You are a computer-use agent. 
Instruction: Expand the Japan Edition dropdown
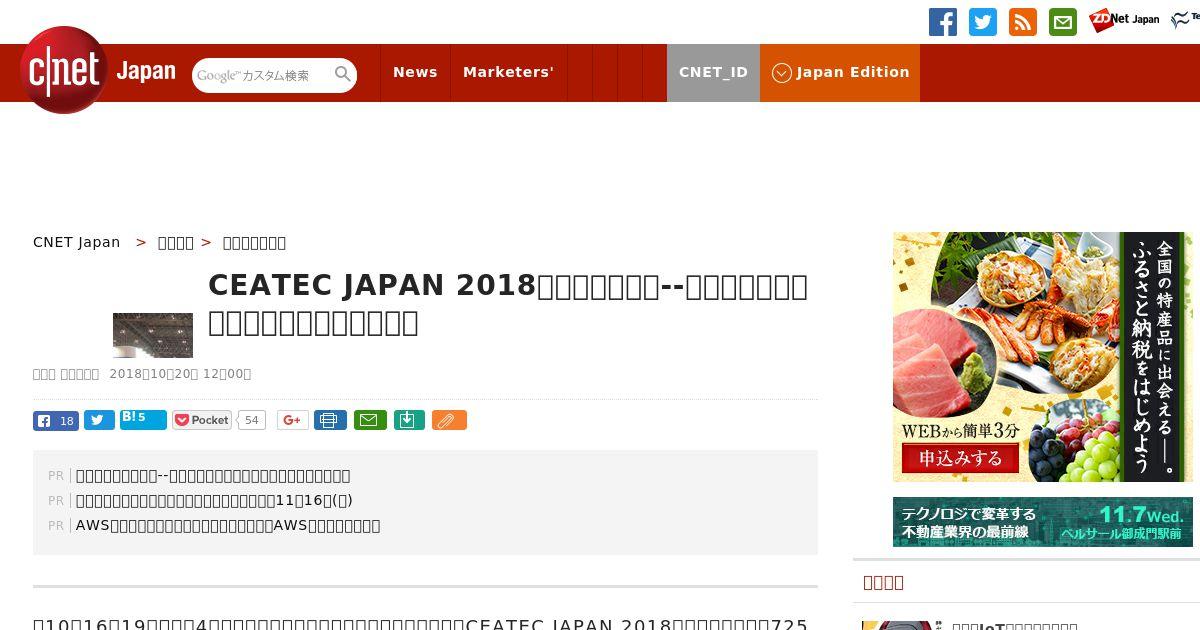click(840, 72)
